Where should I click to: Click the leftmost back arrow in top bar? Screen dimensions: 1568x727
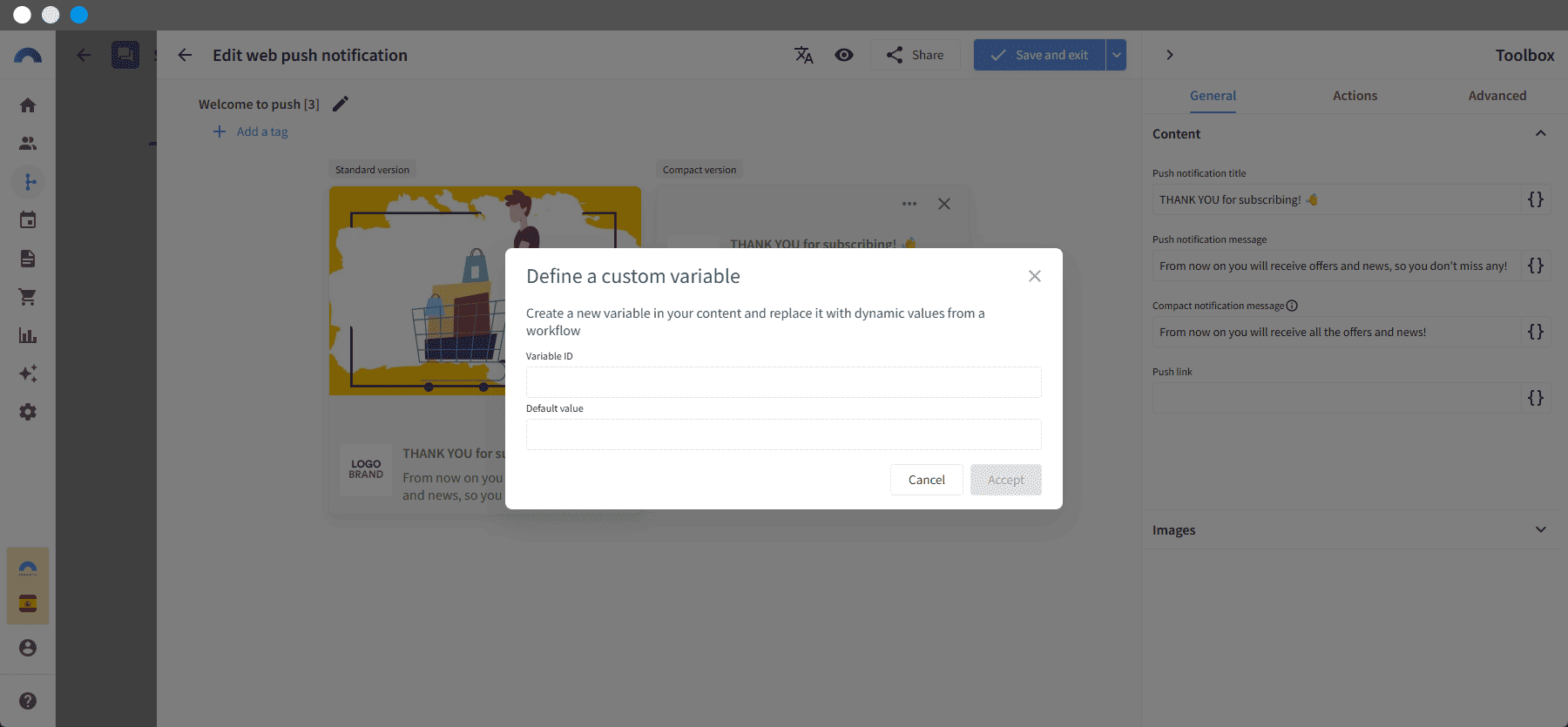pos(84,55)
